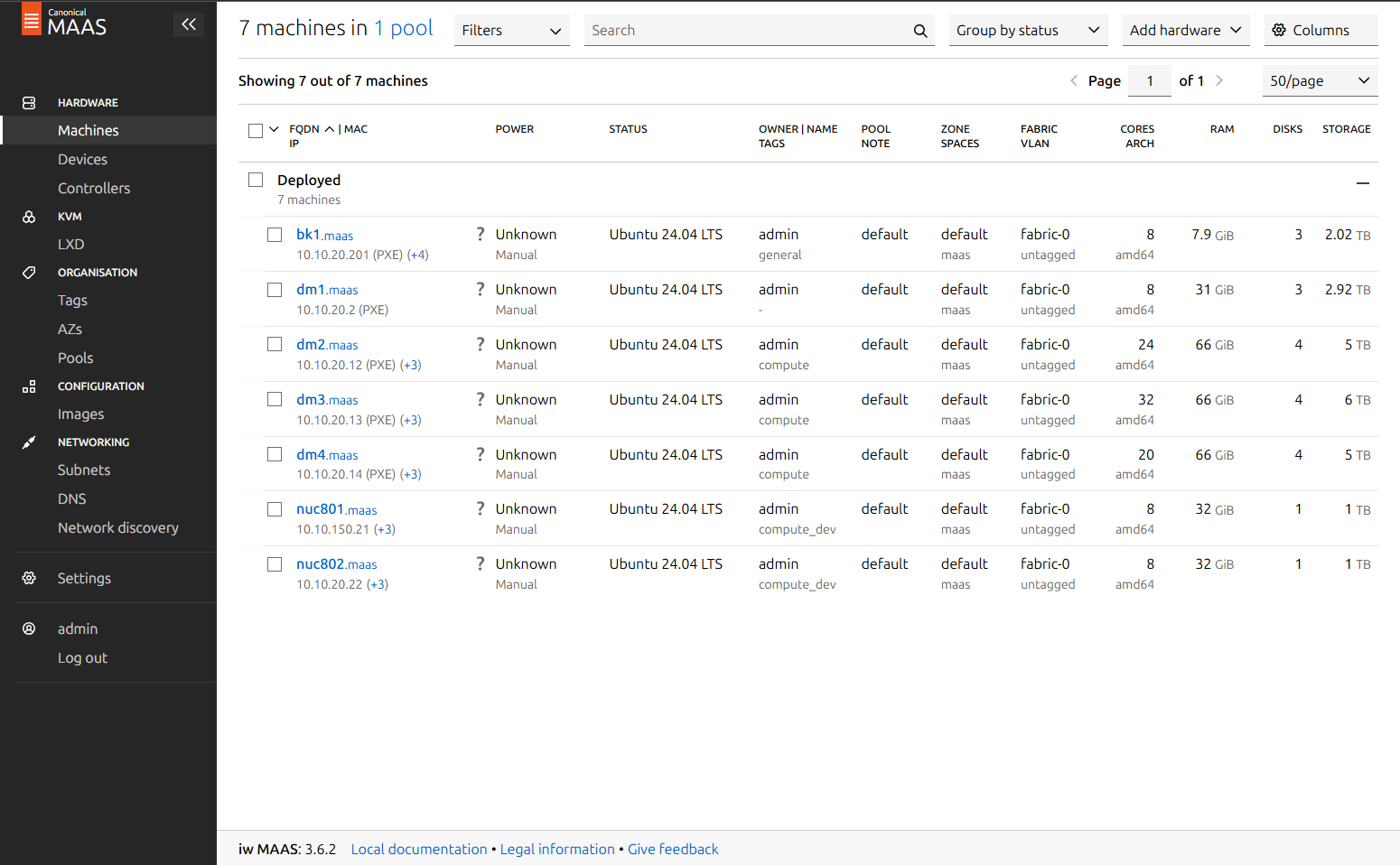The width and height of the screenshot is (1400, 865).
Task: Click the admin user icon in sidebar
Action: point(29,628)
